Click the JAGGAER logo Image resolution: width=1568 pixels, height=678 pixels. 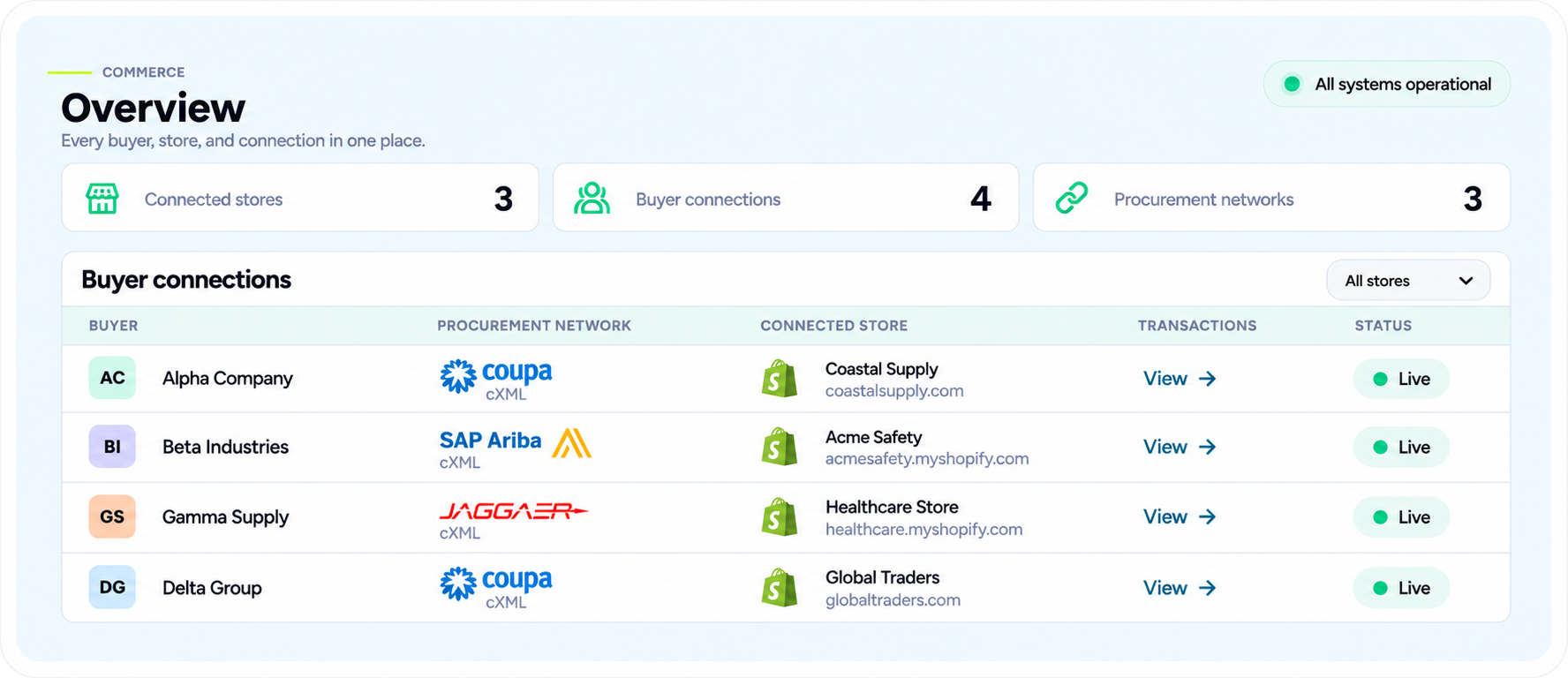pos(514,511)
